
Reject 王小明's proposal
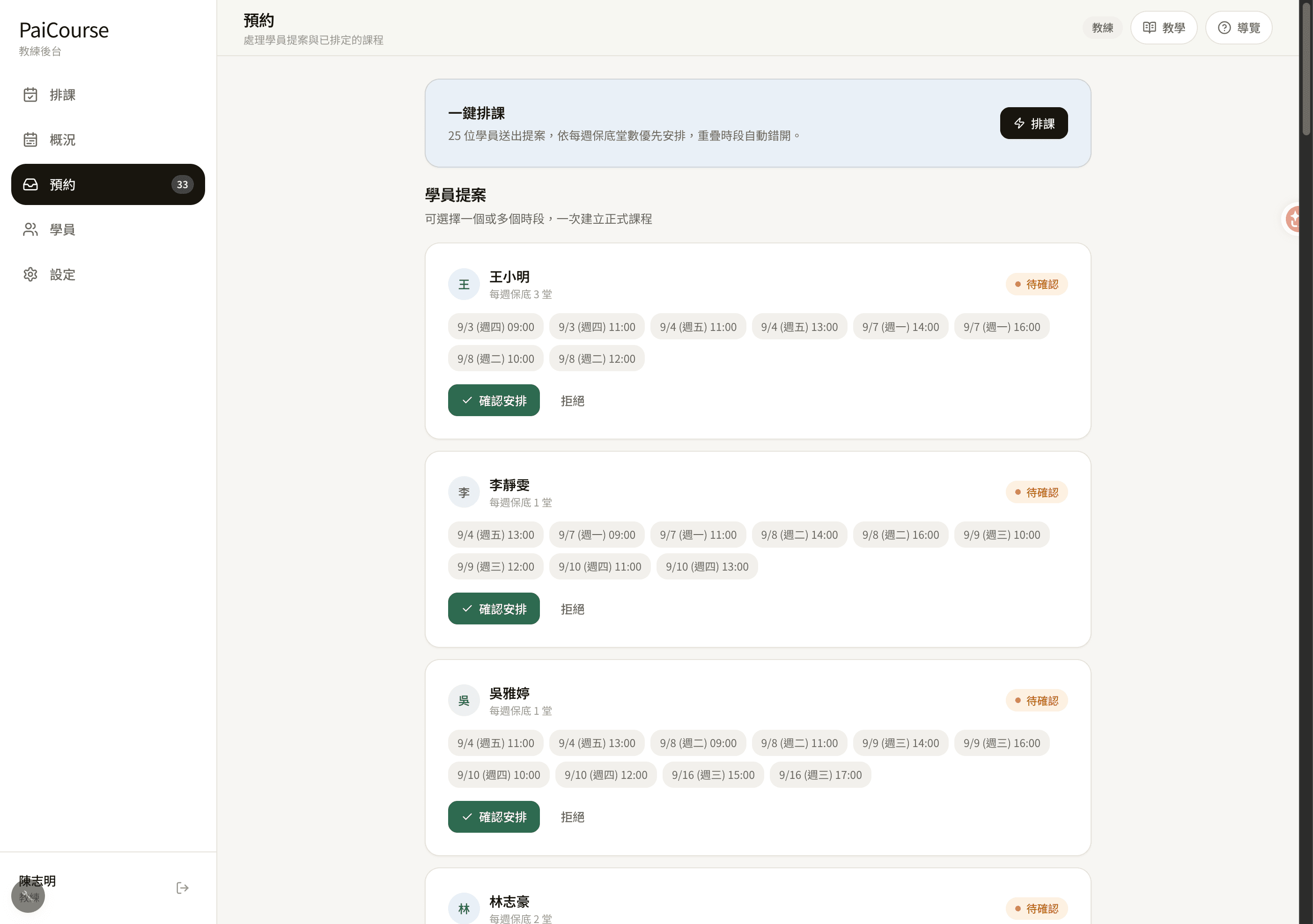[x=572, y=400]
